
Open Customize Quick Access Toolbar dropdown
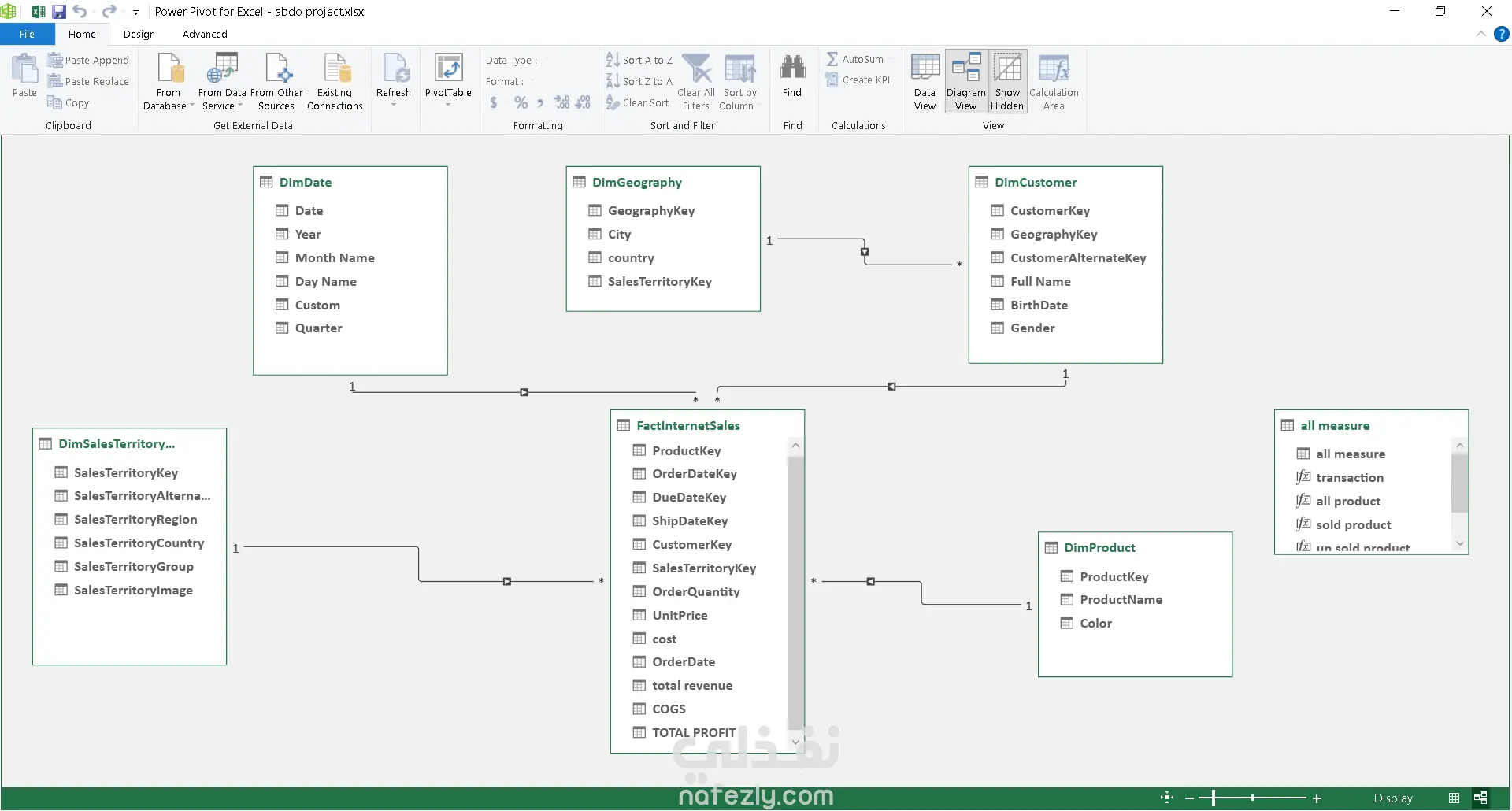[135, 13]
